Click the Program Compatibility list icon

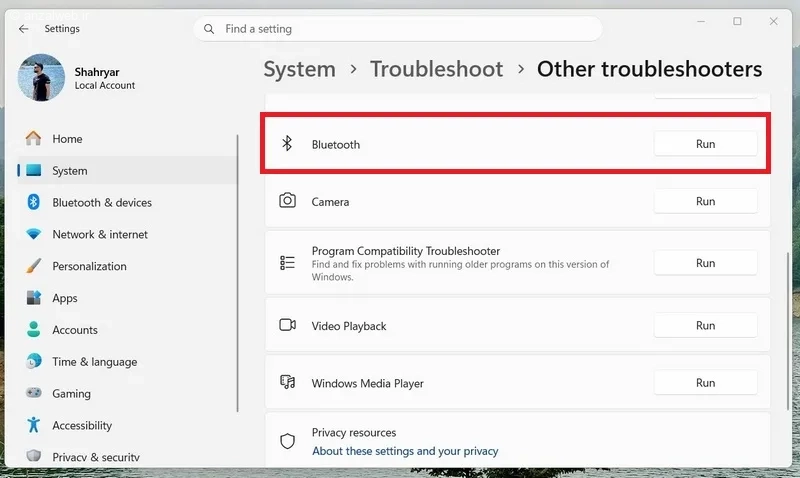287,262
